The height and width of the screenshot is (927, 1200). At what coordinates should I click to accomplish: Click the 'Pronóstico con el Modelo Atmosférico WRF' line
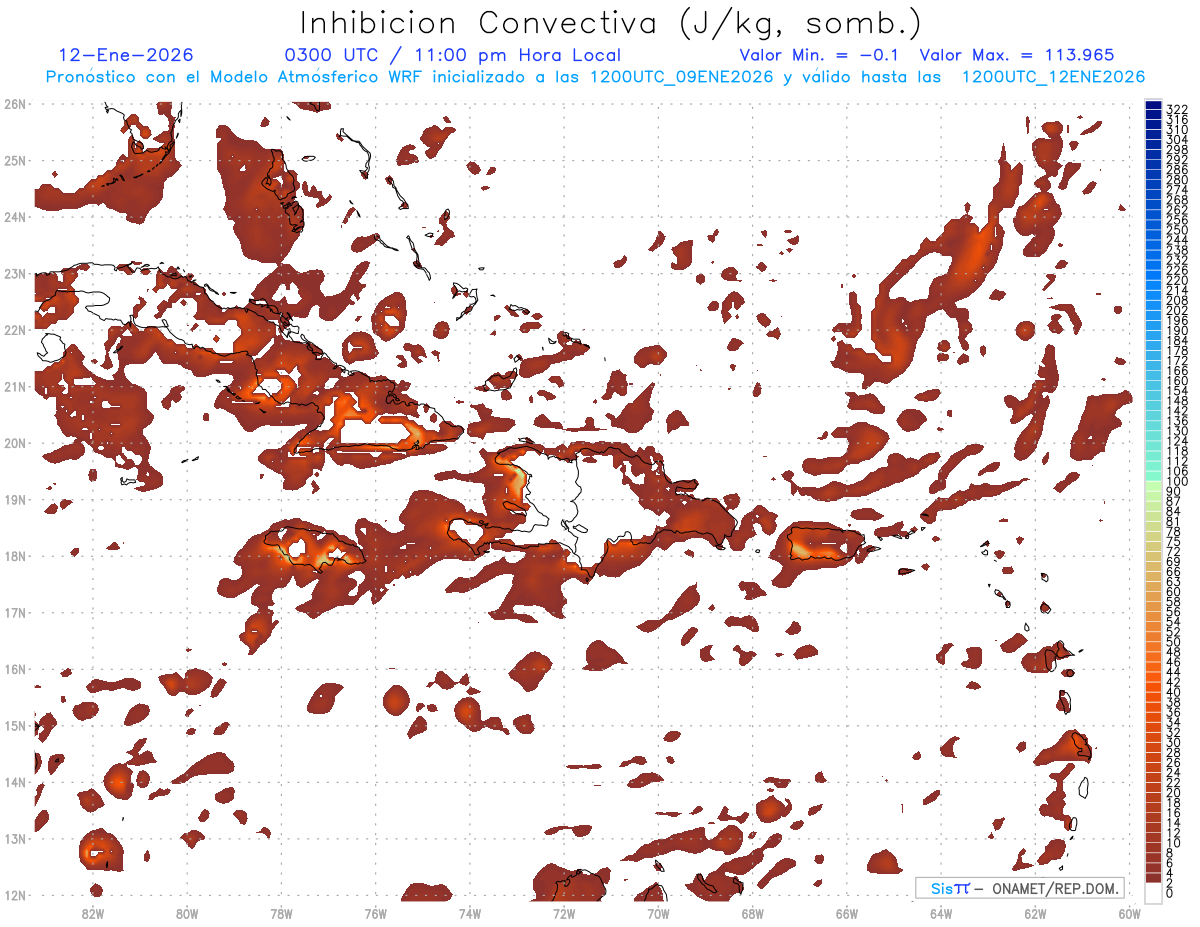click(x=595, y=77)
